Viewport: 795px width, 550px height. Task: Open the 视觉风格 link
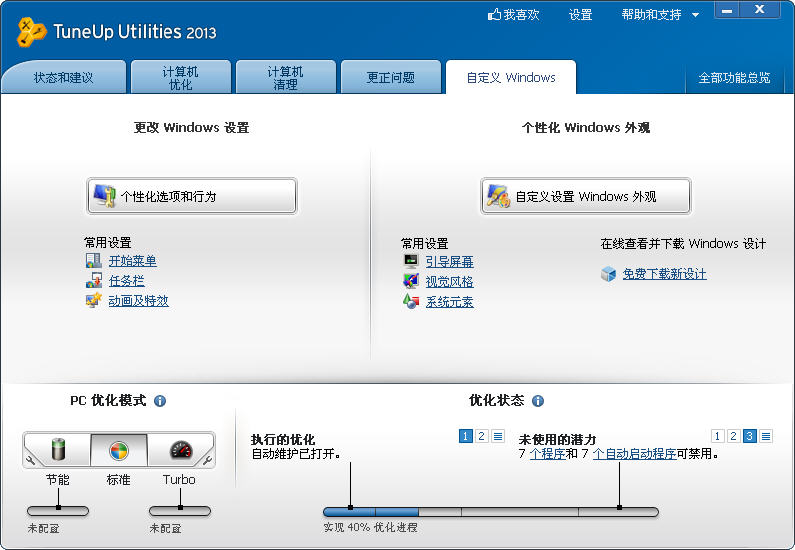pos(449,281)
